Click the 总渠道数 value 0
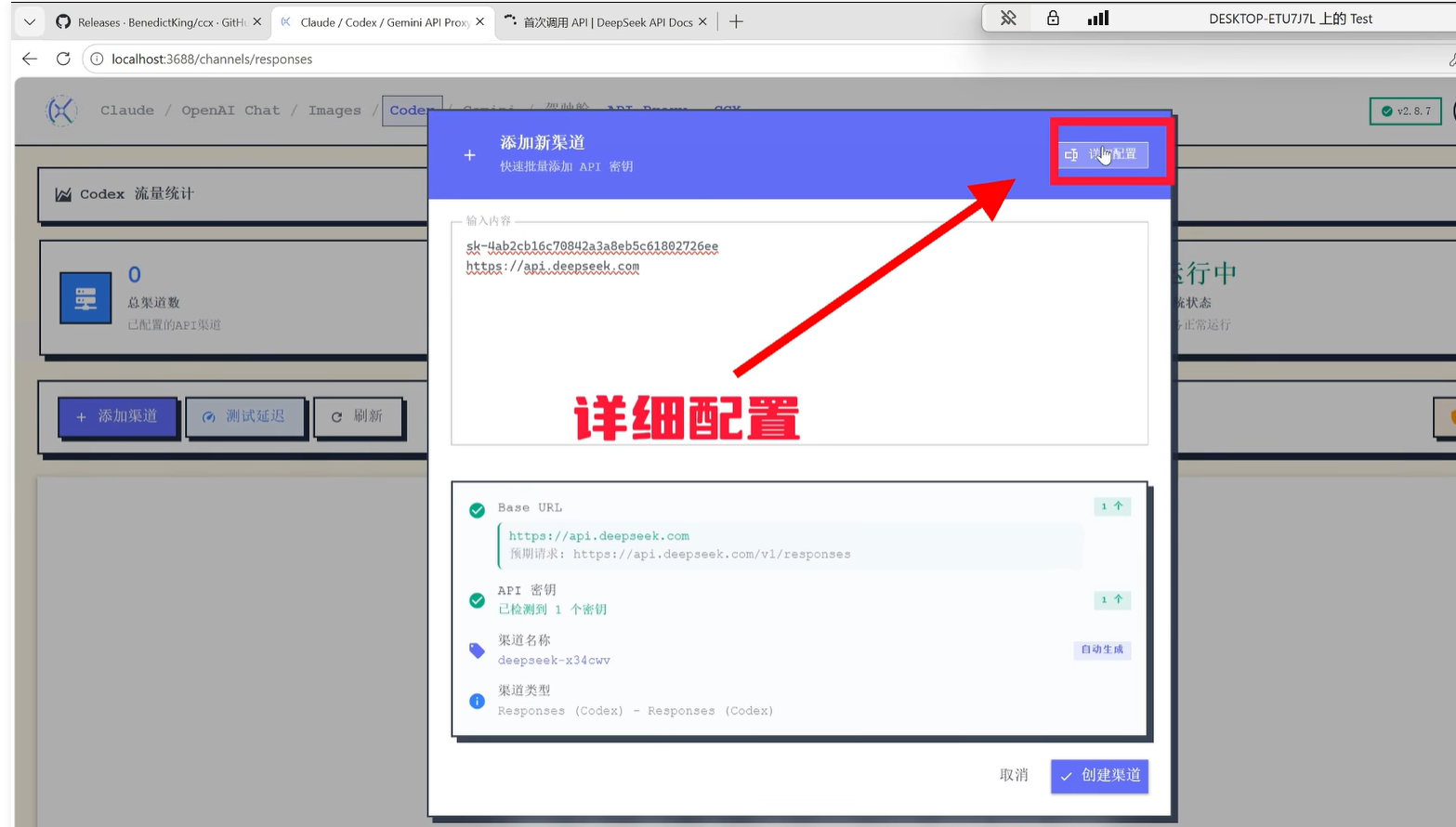The height and width of the screenshot is (827, 1456). (135, 275)
